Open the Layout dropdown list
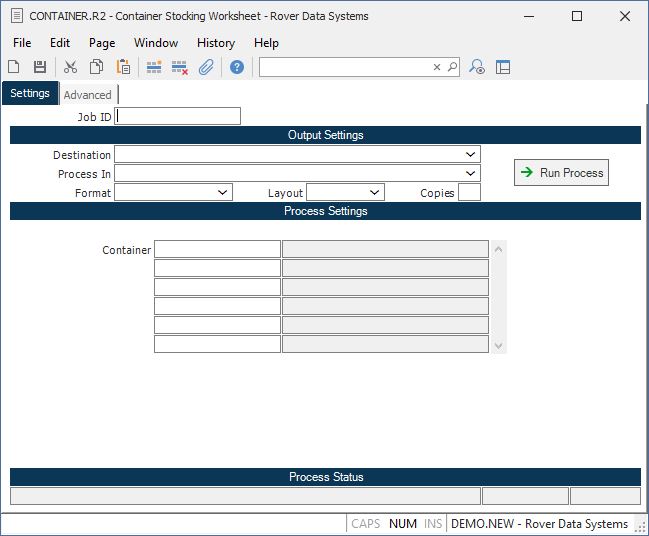This screenshot has width=649, height=536. (374, 192)
